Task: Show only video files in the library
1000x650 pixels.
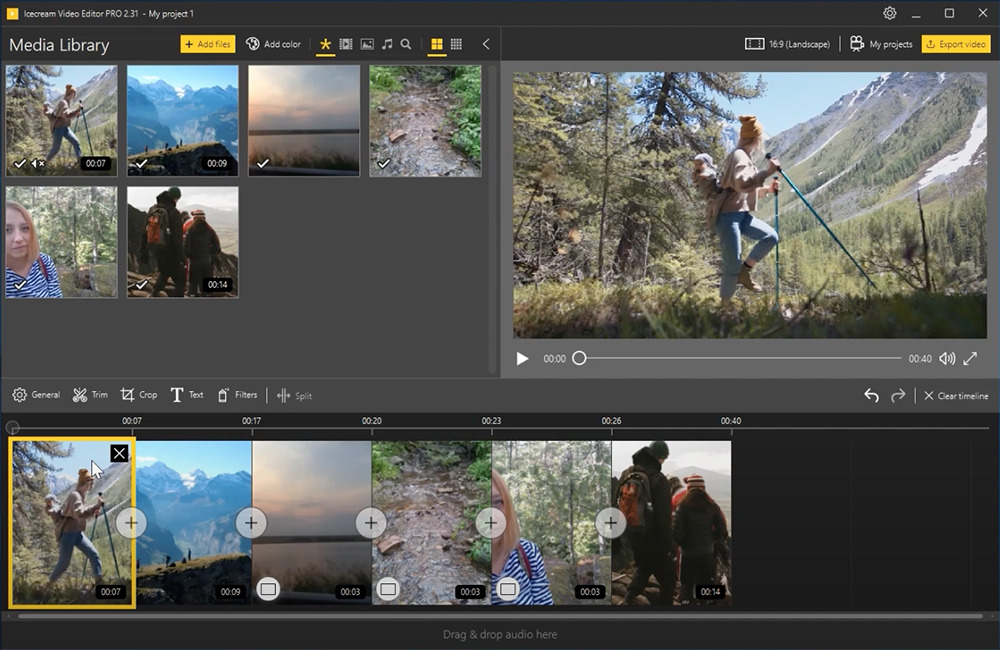Action: [344, 44]
